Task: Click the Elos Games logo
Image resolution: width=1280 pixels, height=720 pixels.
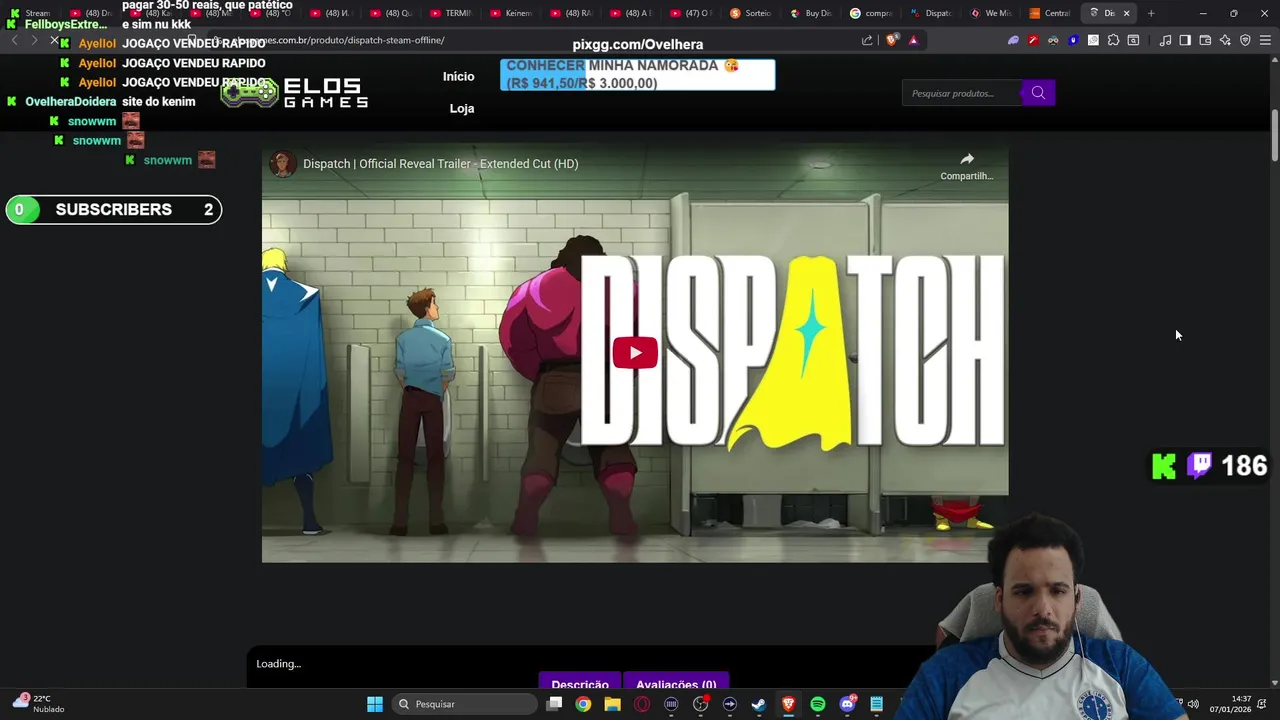Action: [294, 93]
